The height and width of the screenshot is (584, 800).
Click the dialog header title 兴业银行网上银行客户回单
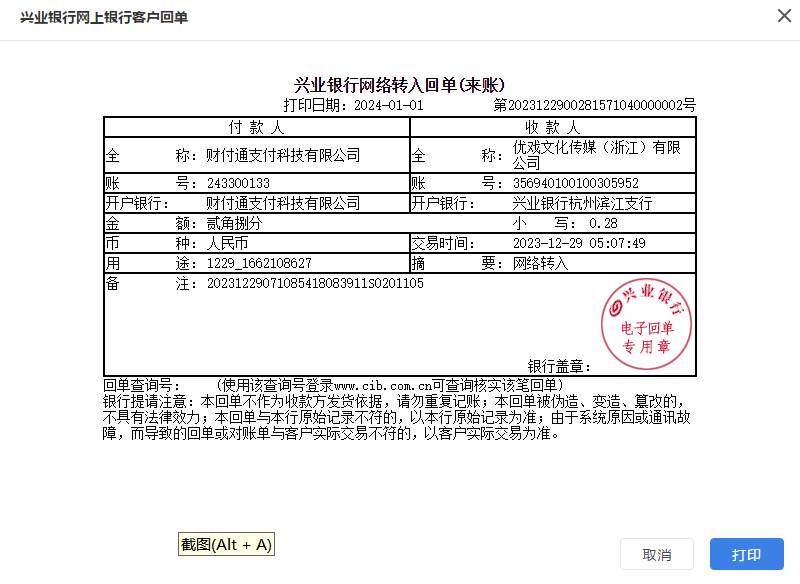[104, 17]
